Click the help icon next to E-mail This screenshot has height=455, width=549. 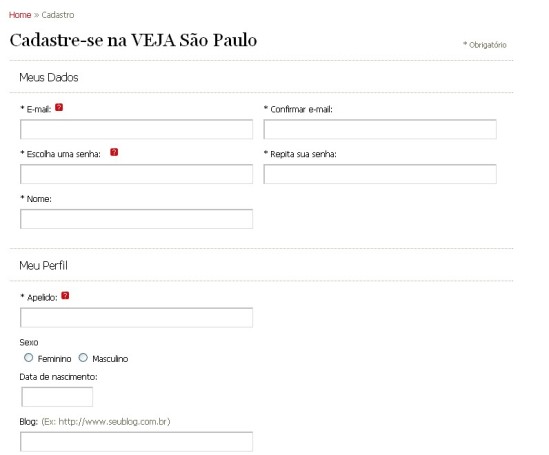59,107
